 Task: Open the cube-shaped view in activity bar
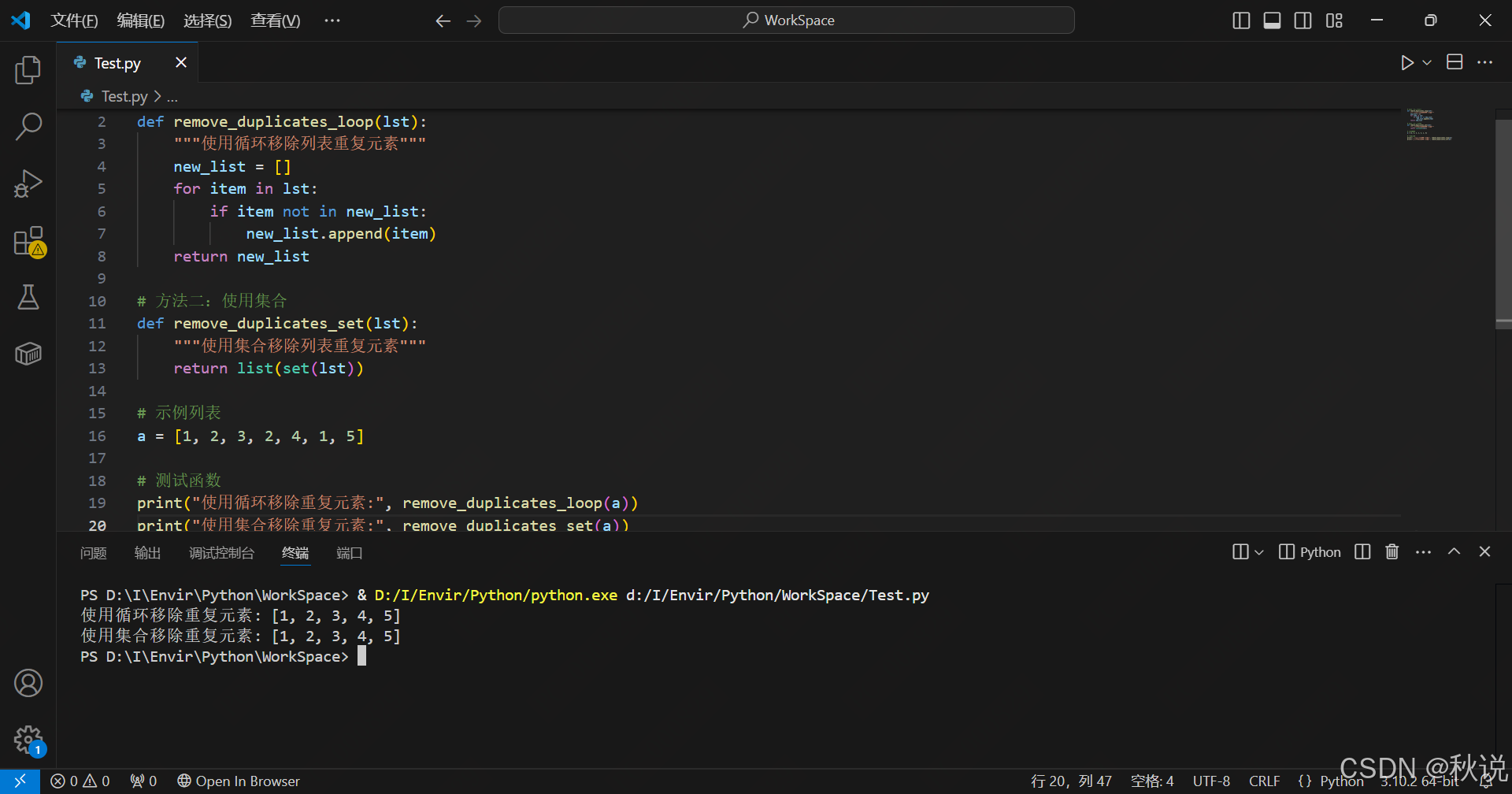(28, 354)
